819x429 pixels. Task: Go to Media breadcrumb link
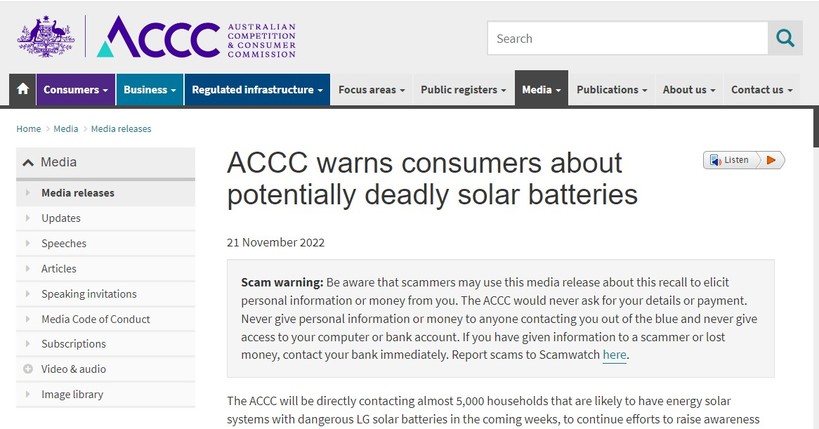(66, 129)
